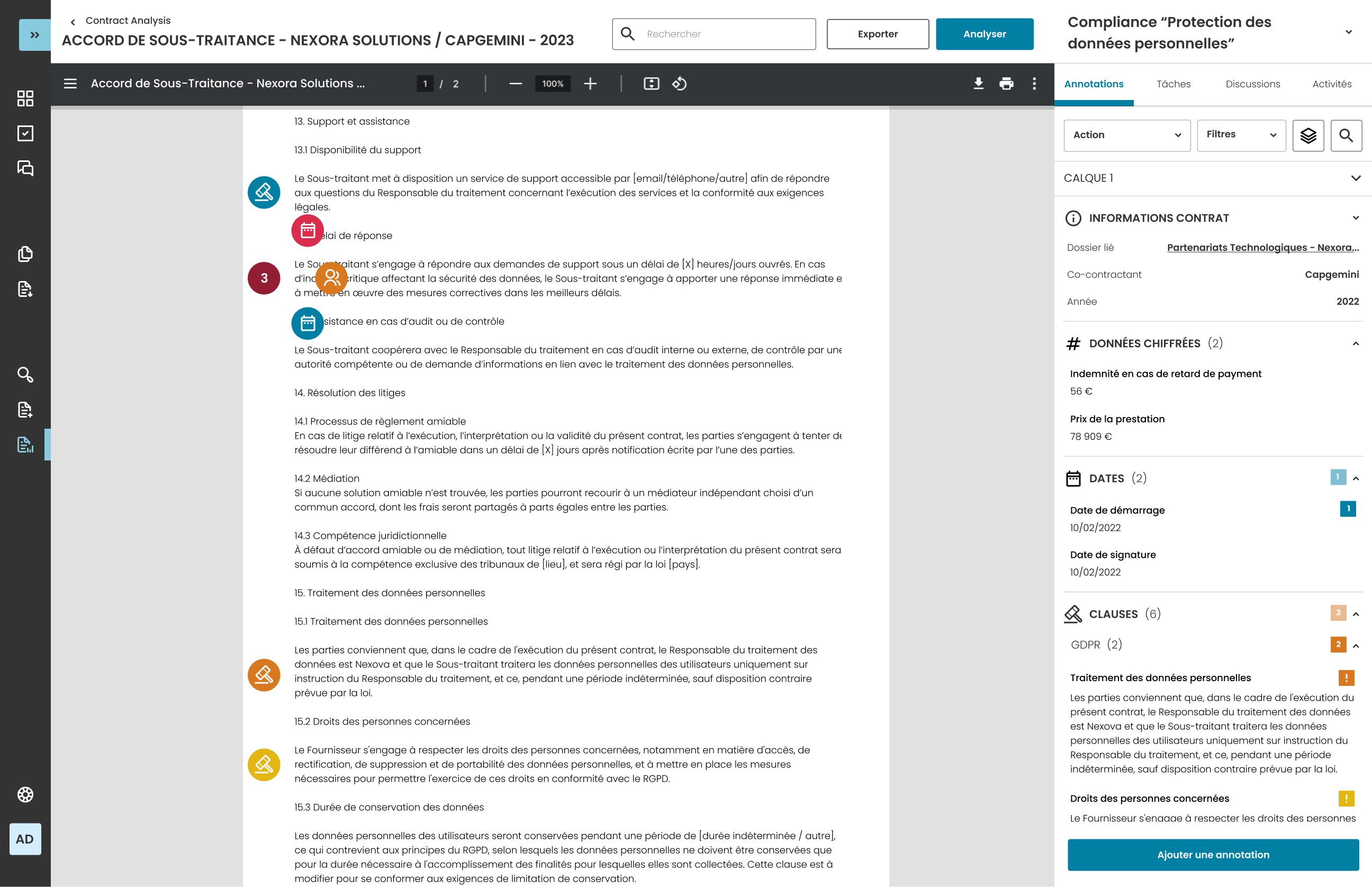Viewport: 1372px width, 887px height.
Task: Open the layers icon button in the Annotations panel
Action: coord(1308,135)
